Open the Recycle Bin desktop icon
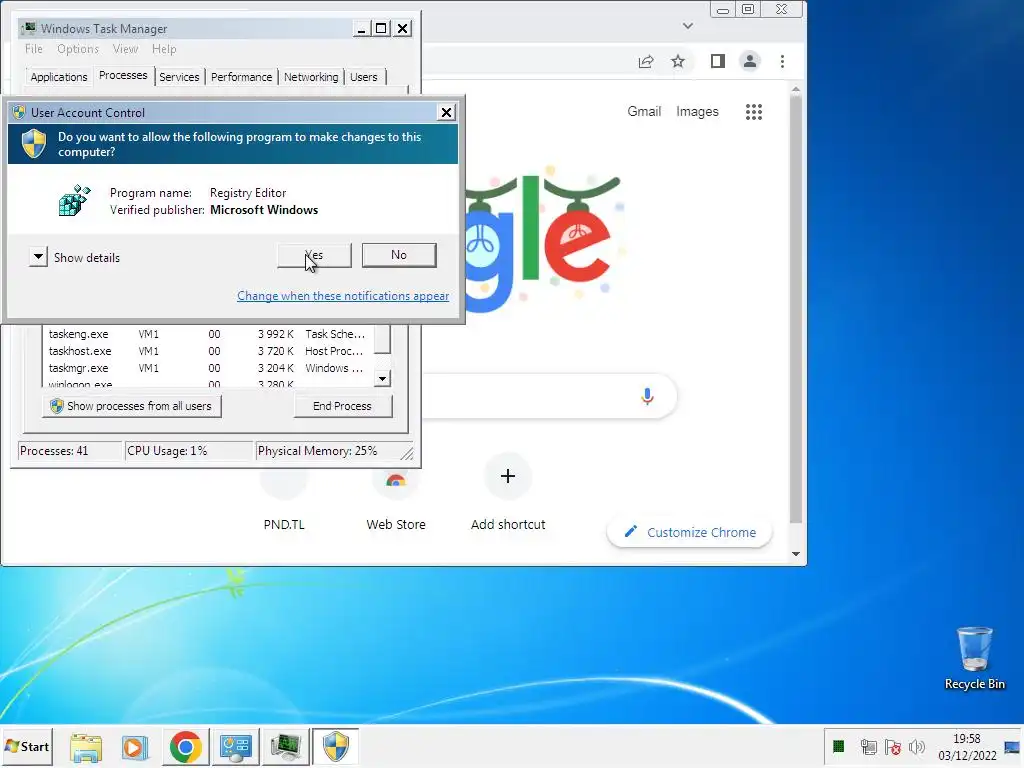Screen dimensions: 1024x768 pyautogui.click(x=974, y=658)
